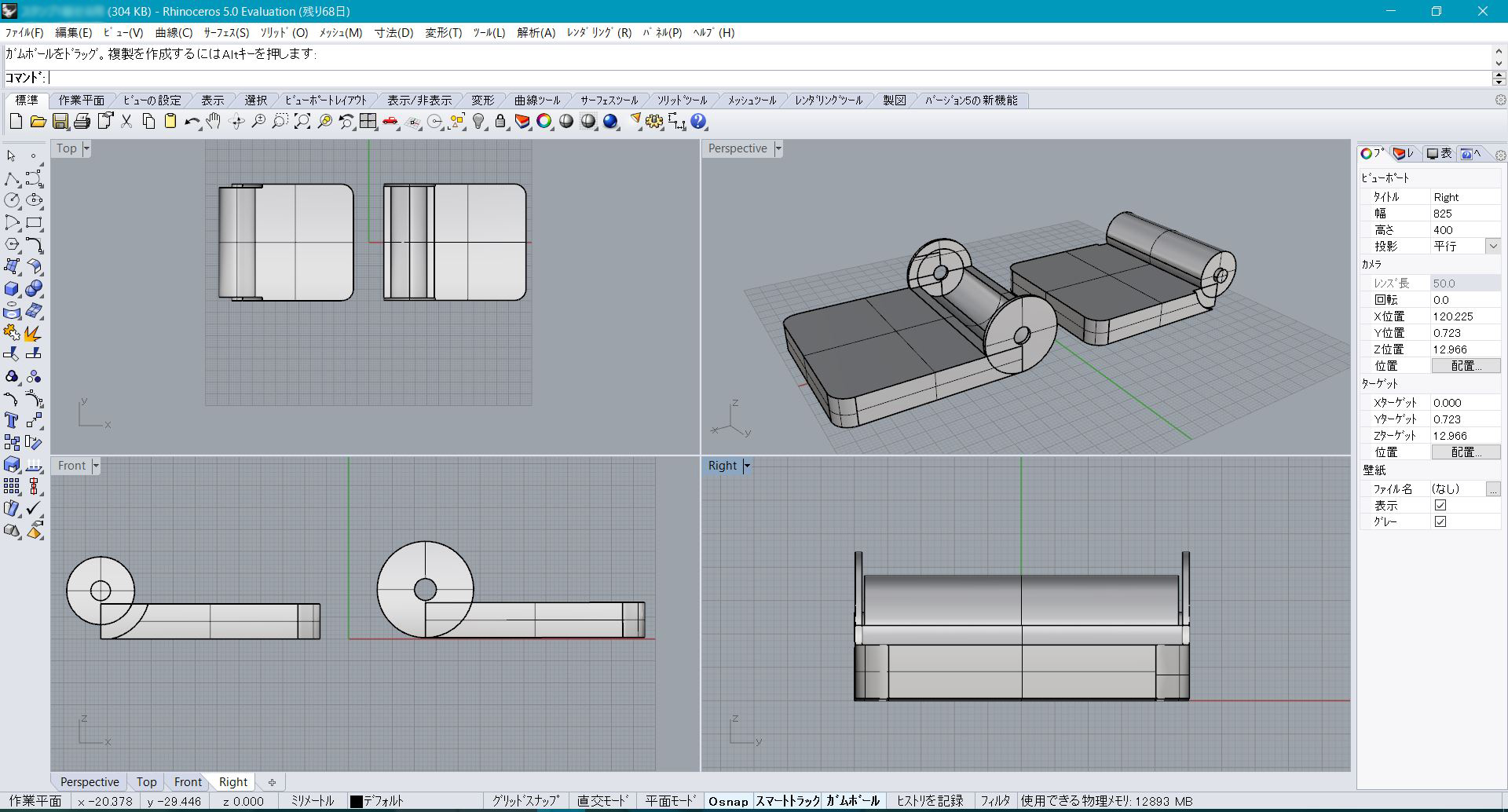Image resolution: width=1508 pixels, height=812 pixels.
Task: Click the padlock lock icon
Action: 500,122
